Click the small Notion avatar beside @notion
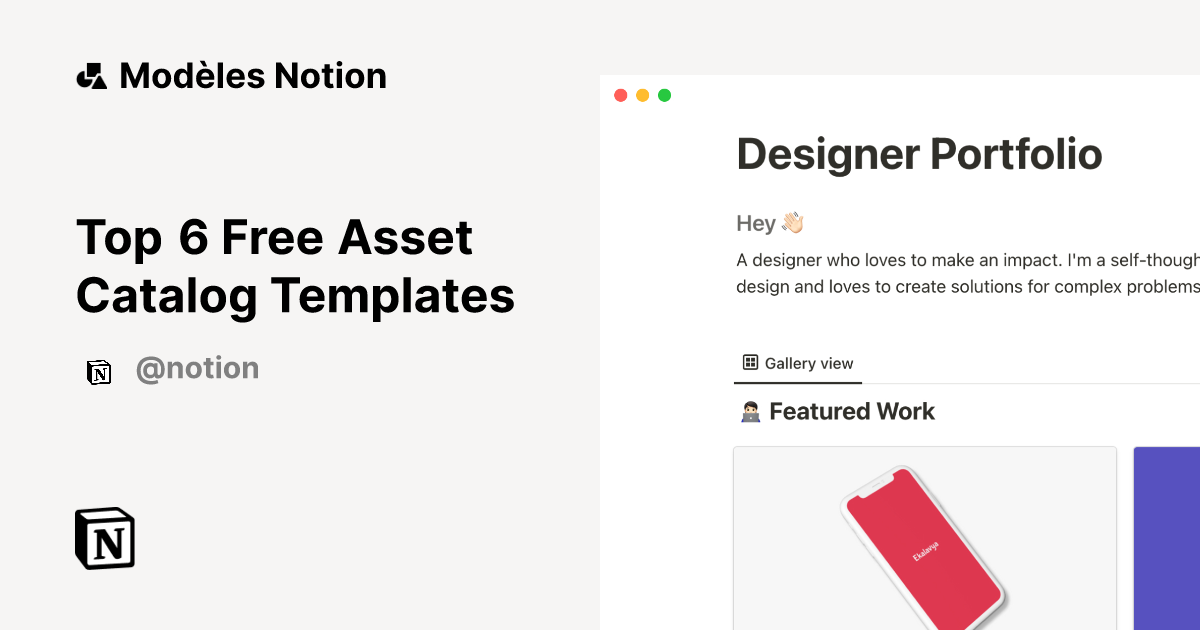 point(99,372)
